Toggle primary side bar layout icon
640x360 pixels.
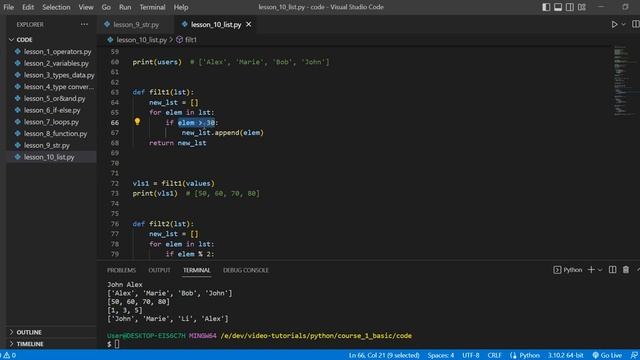pos(546,7)
